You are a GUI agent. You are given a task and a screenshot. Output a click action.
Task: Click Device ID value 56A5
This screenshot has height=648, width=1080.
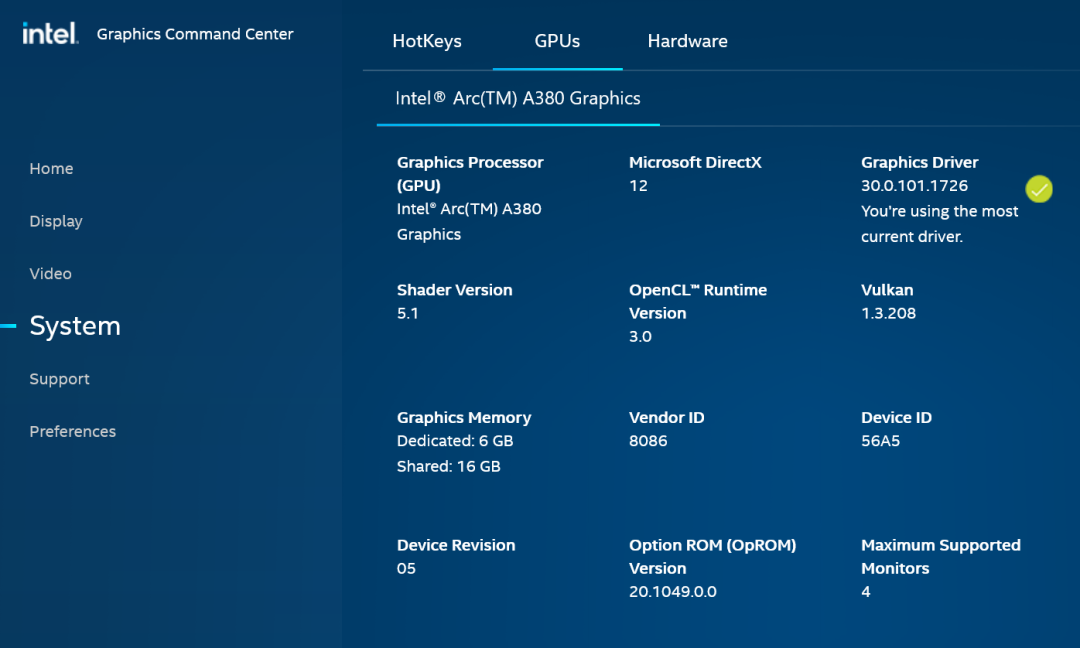[880, 441]
